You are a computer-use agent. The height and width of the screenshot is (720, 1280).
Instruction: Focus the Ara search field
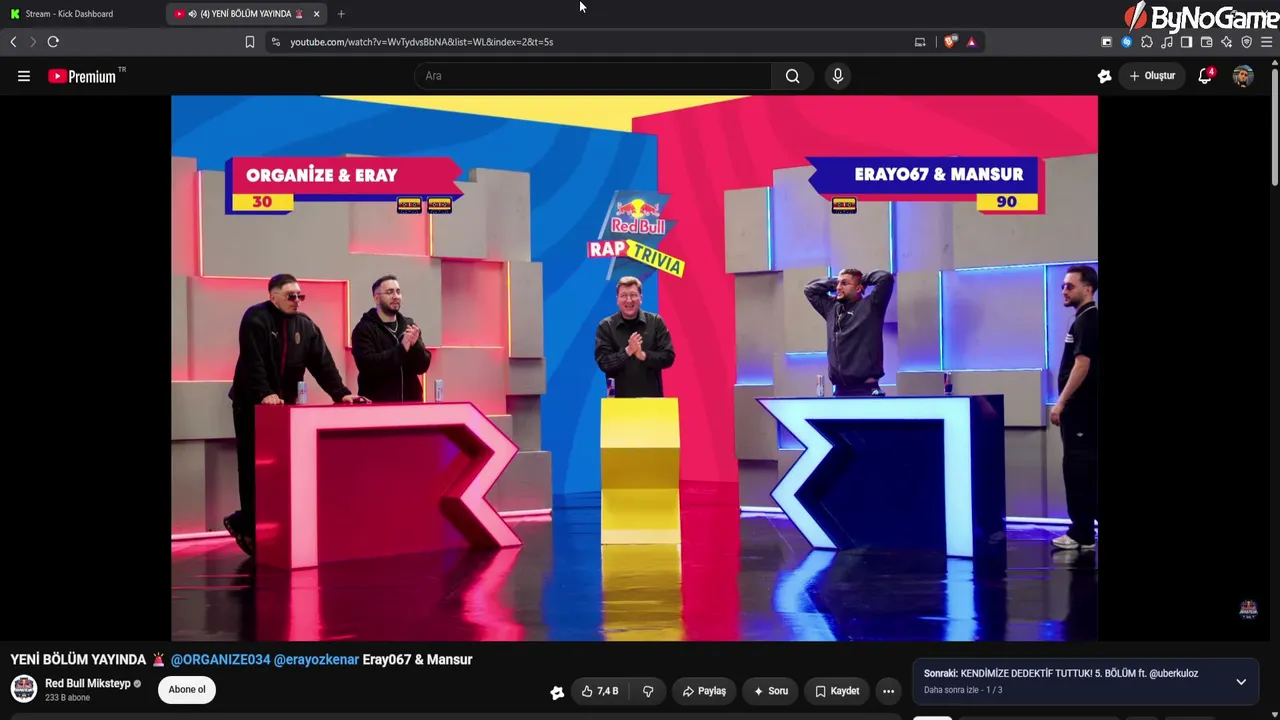(593, 76)
